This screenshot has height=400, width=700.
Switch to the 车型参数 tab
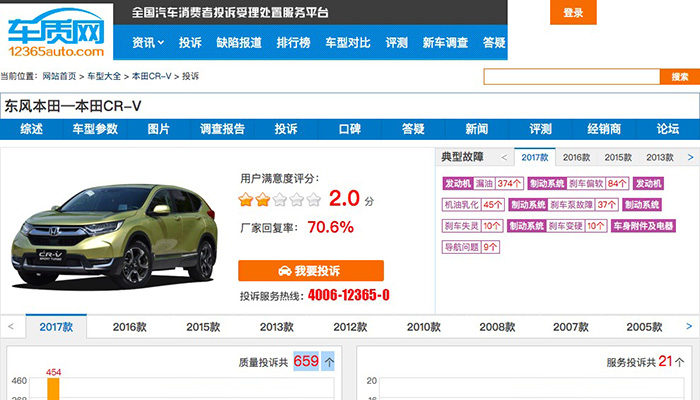point(95,129)
